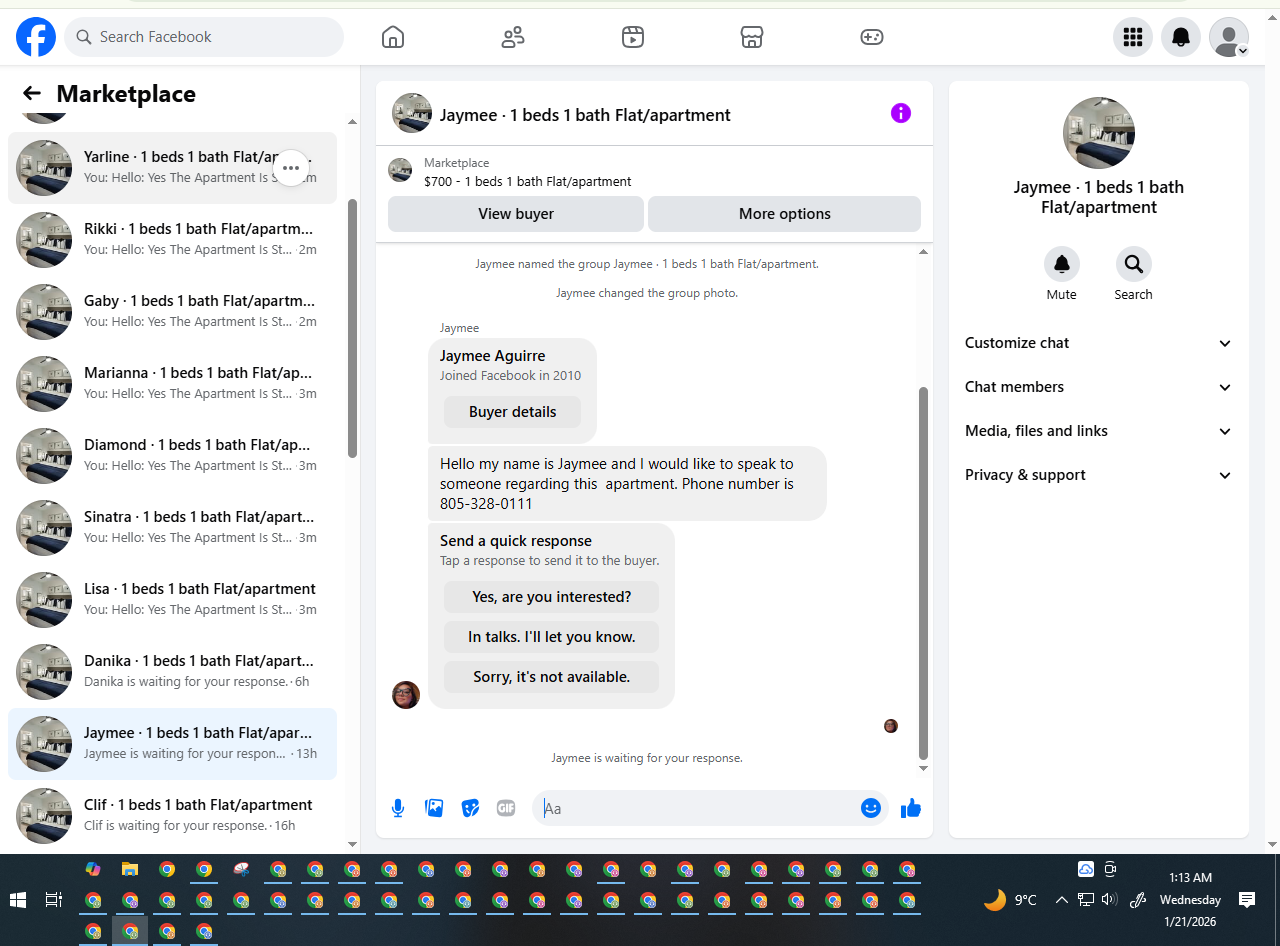Viewport: 1280px width, 946px height.
Task: Open the taskbar clock and date
Action: point(1190,900)
